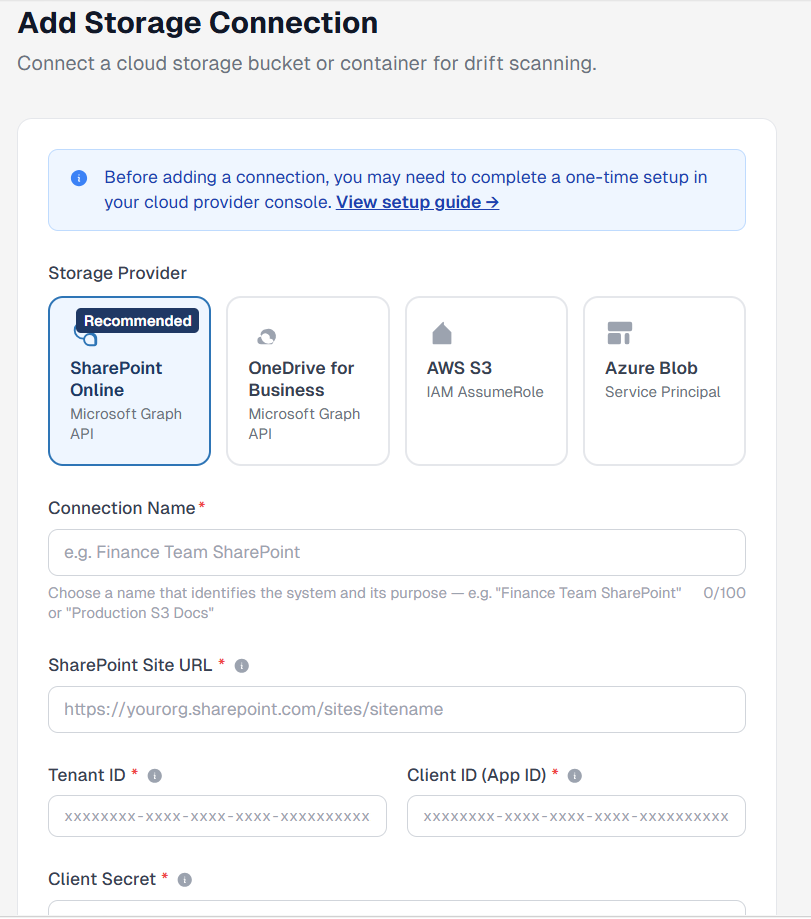Click the IAM AssumeRole subtitle text
Image resolution: width=811 pixels, height=919 pixels.
pyautogui.click(x=485, y=392)
